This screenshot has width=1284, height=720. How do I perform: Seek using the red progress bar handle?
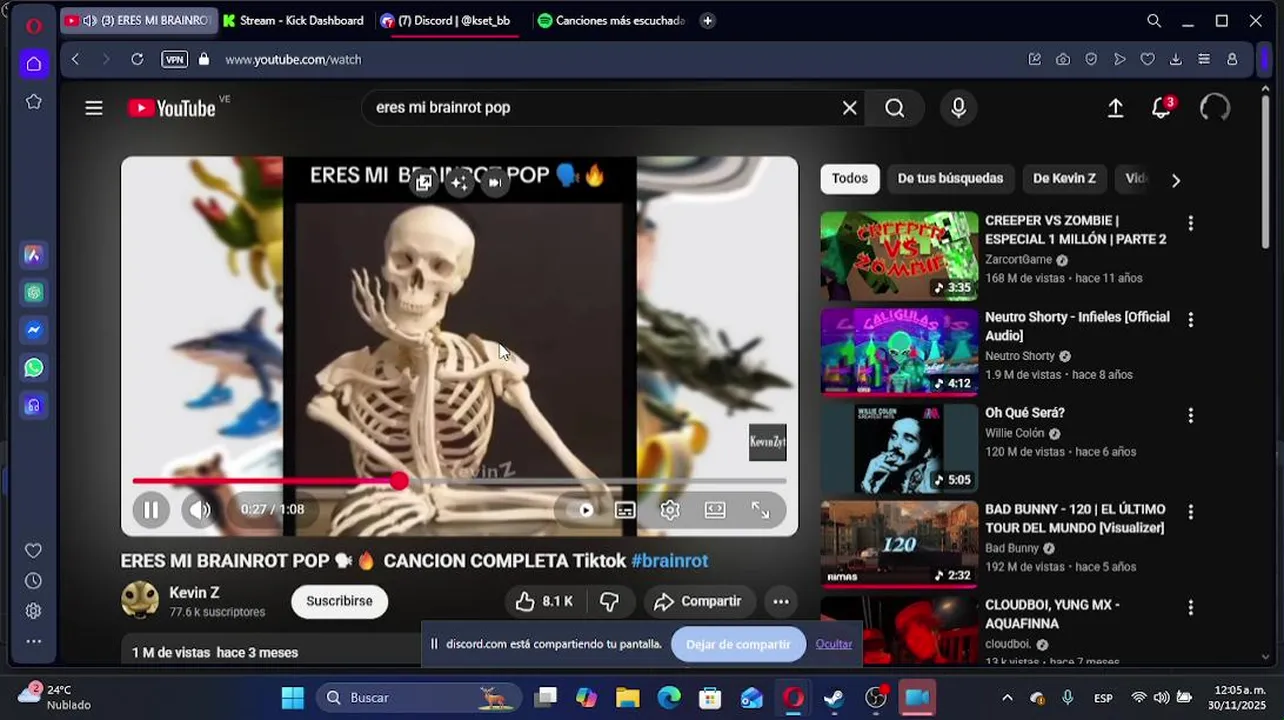pyautogui.click(x=399, y=481)
